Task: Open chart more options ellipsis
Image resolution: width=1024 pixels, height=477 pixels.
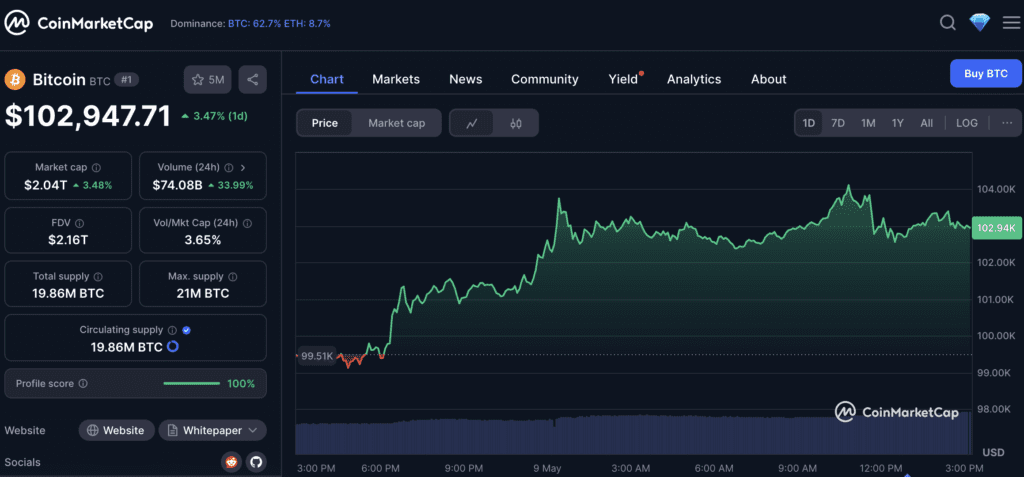Action: click(x=1007, y=123)
